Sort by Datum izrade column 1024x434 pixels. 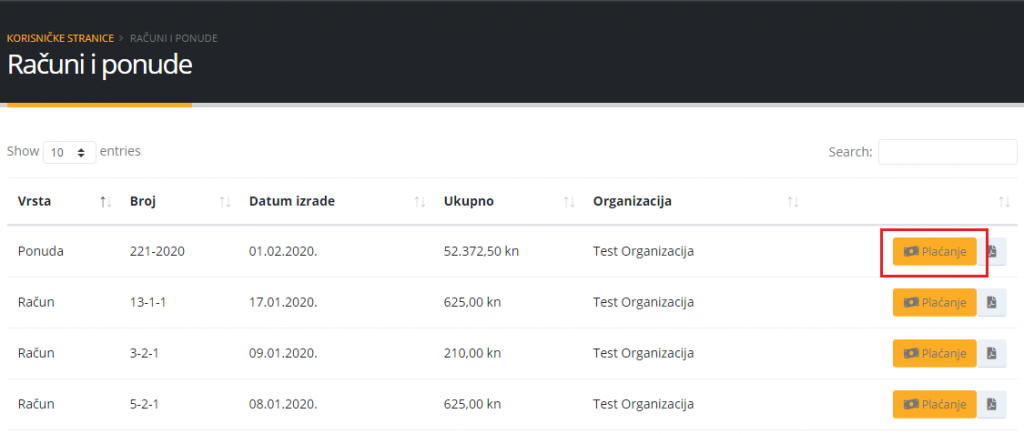[x=292, y=201]
